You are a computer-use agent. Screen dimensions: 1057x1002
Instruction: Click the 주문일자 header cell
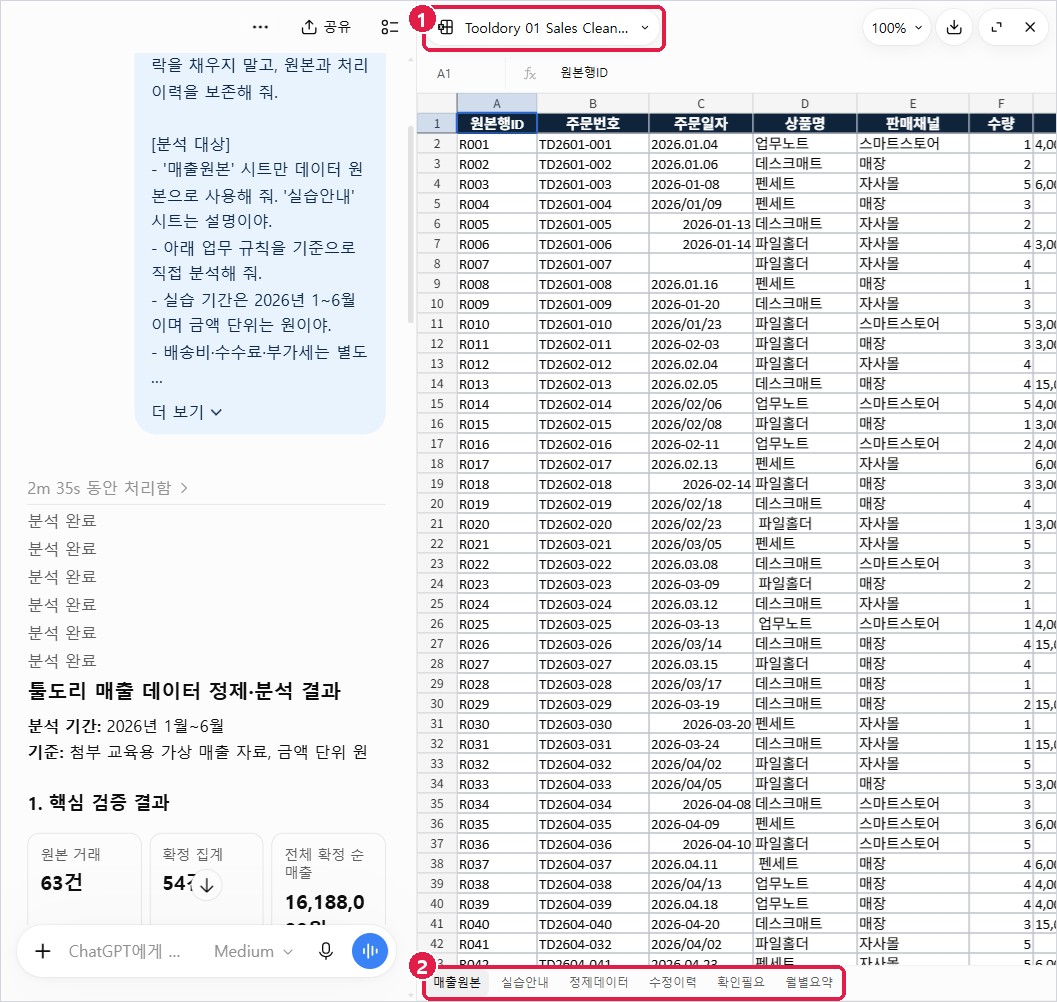point(701,123)
